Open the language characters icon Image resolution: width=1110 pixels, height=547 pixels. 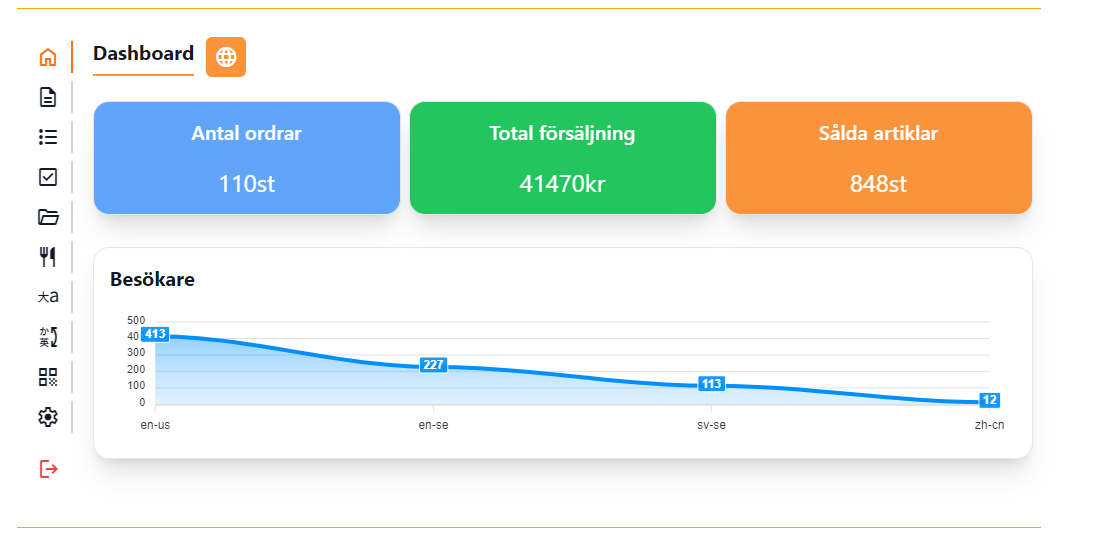(48, 297)
